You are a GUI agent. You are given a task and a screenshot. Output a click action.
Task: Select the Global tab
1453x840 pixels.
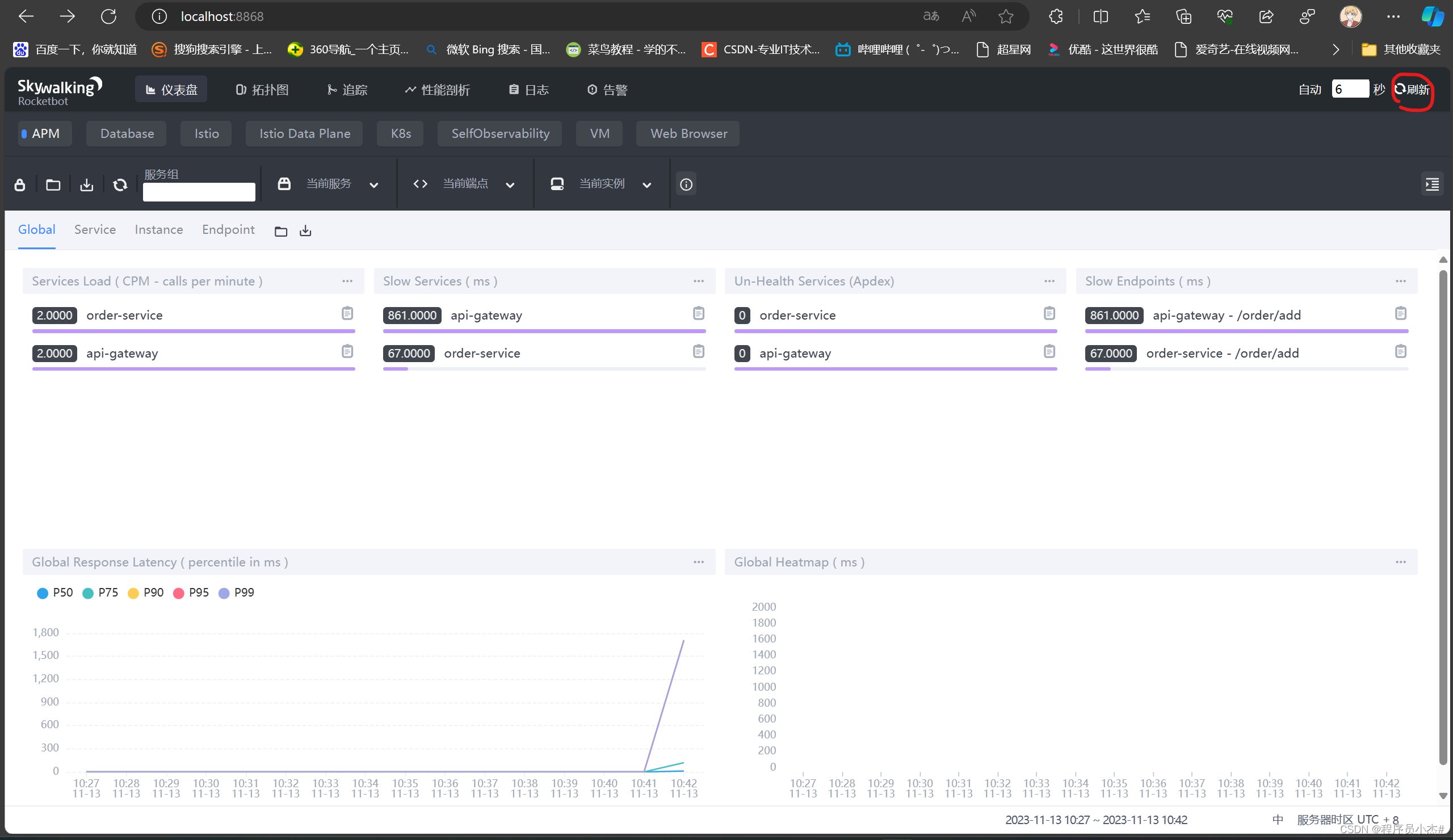point(37,229)
